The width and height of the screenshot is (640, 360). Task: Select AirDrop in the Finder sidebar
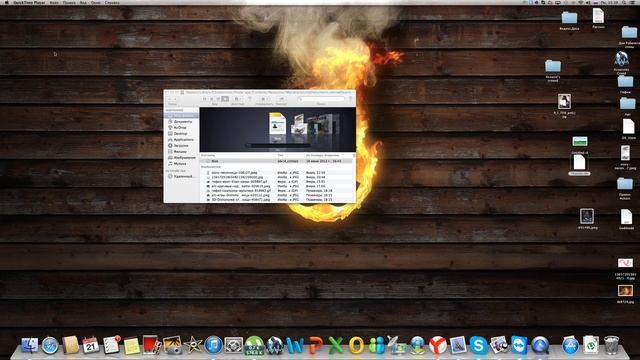click(x=180, y=128)
